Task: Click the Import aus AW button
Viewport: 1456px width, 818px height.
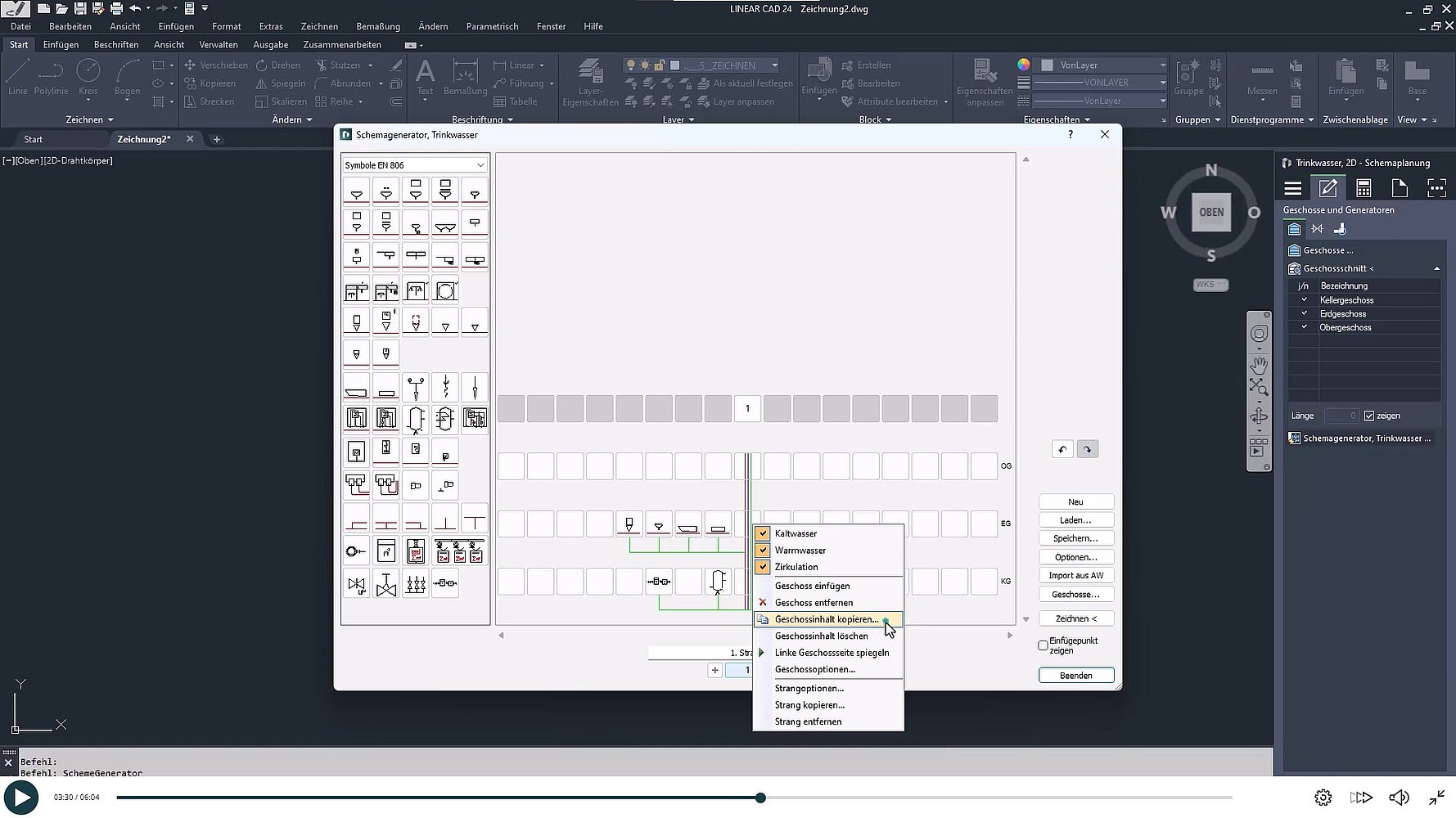Action: pyautogui.click(x=1075, y=575)
